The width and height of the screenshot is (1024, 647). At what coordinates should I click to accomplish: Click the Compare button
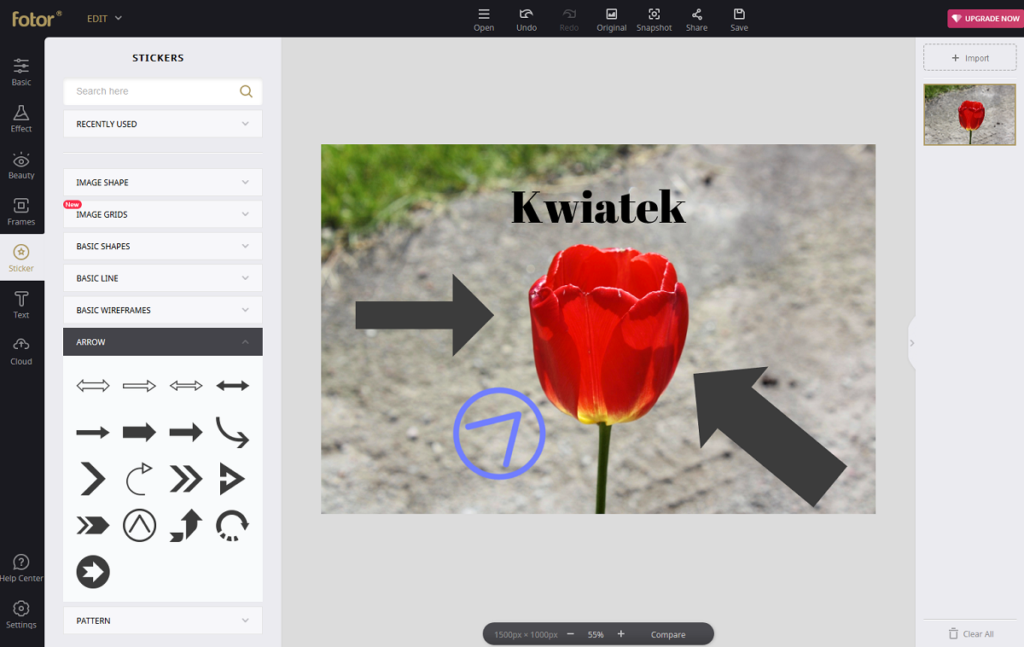667,635
